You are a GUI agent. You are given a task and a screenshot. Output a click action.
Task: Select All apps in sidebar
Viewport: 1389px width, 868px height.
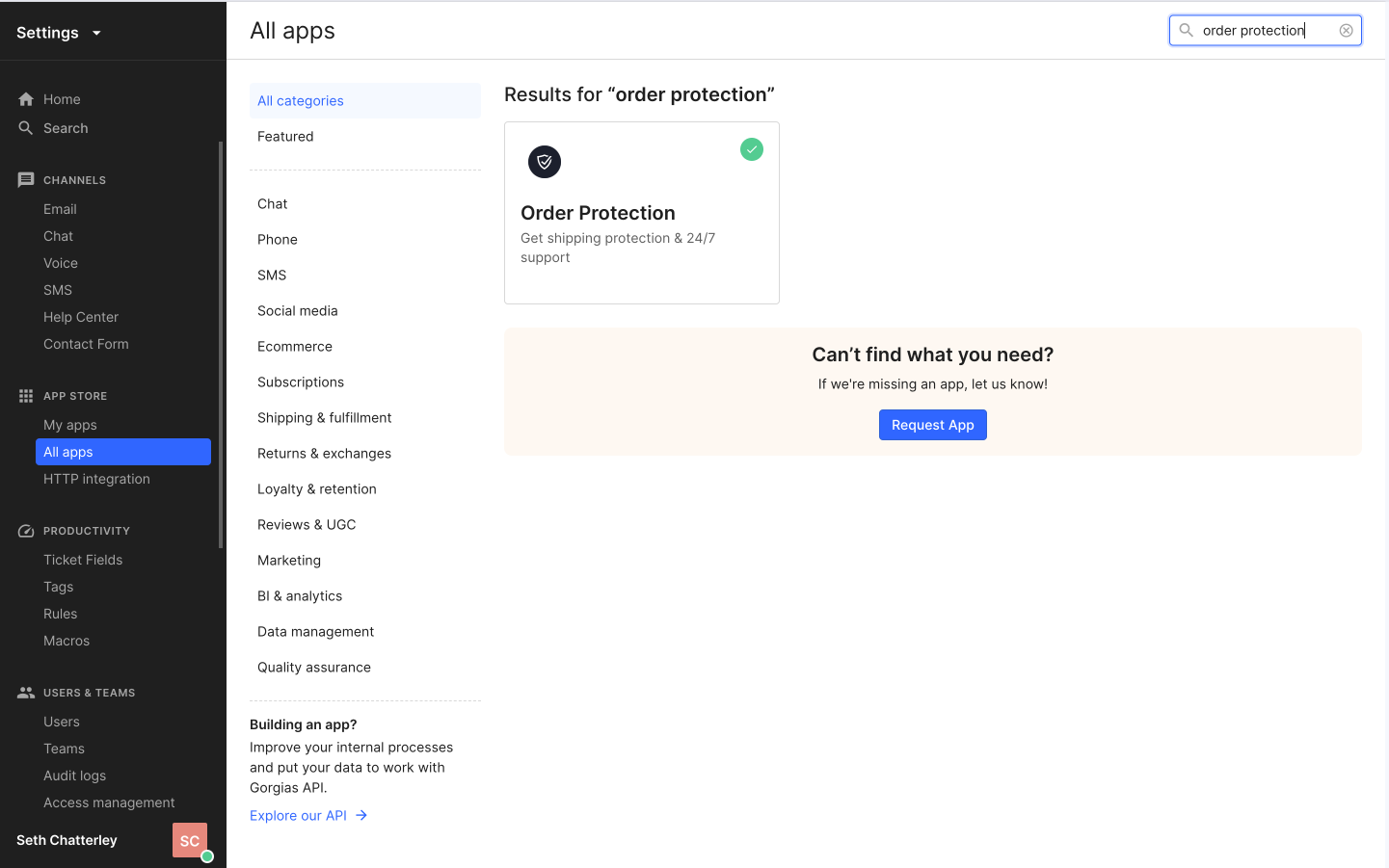tap(123, 452)
